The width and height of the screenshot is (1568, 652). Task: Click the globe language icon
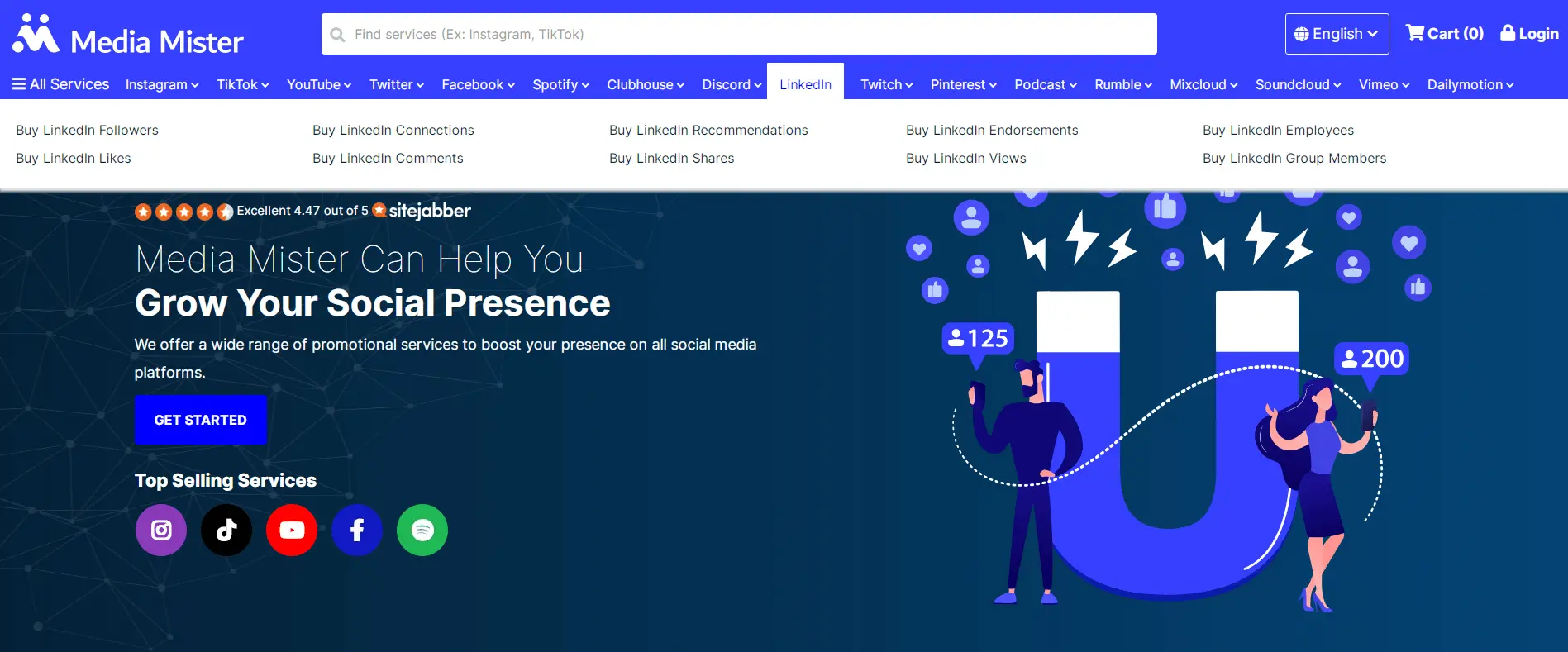tap(1302, 34)
